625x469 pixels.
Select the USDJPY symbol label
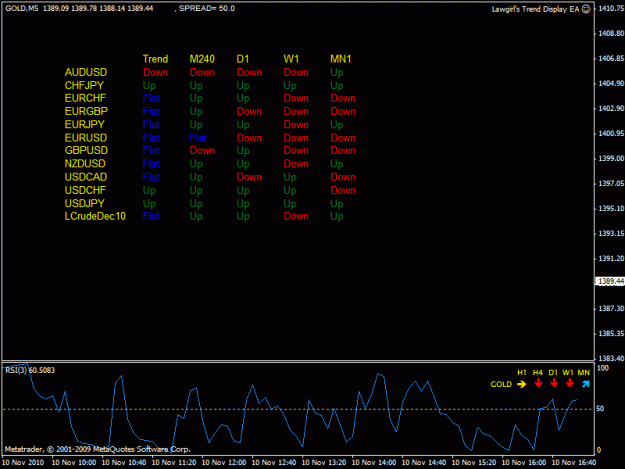pyautogui.click(x=85, y=203)
